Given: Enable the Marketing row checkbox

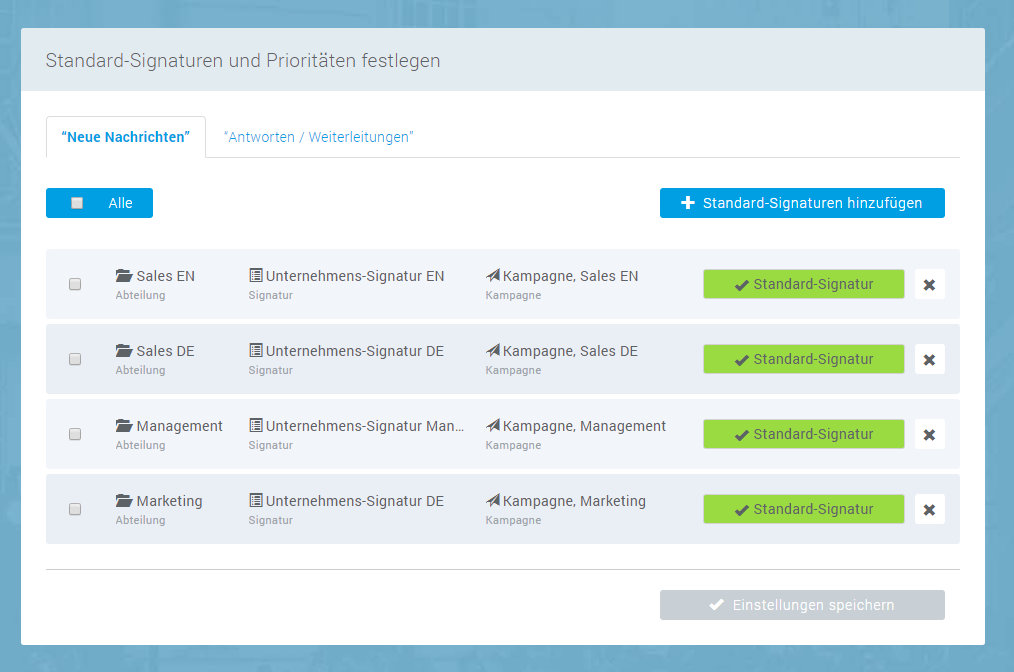Looking at the screenshot, I should pos(75,509).
